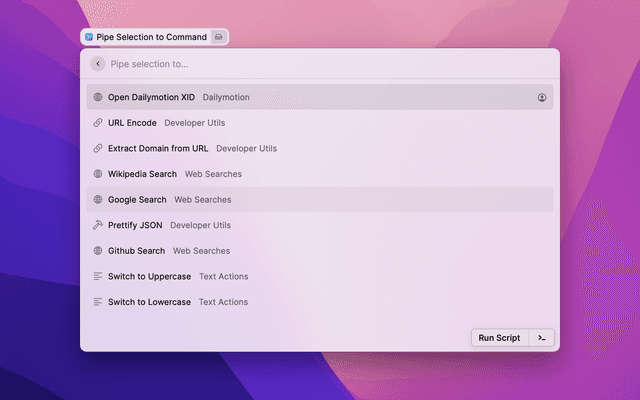Click the link icon next to Extract Domain from URL
640x400 pixels.
98,148
